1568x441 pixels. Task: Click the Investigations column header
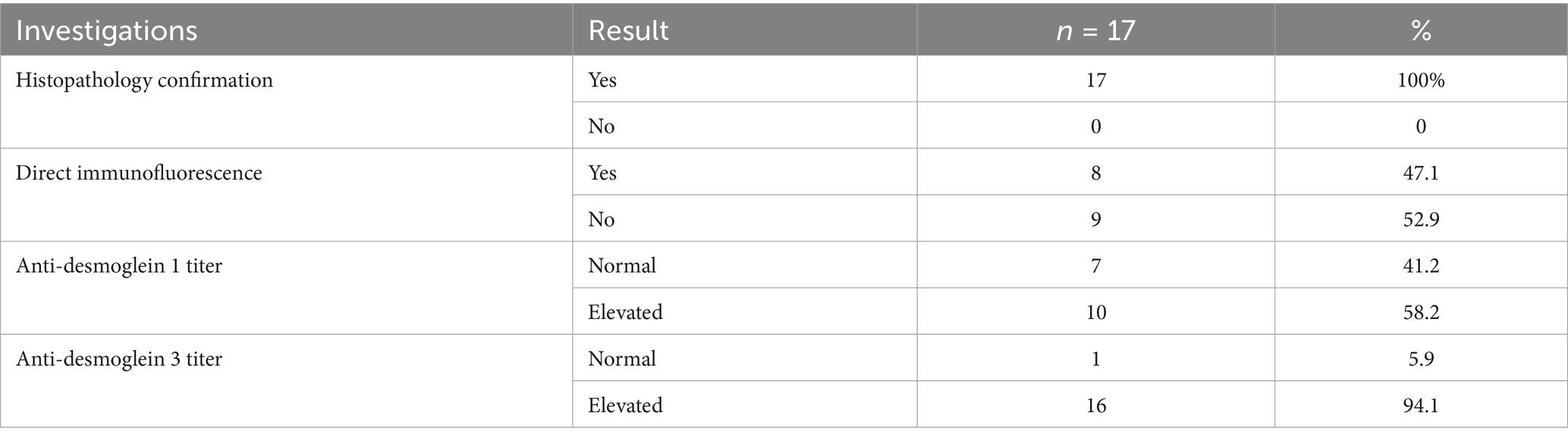[106, 31]
